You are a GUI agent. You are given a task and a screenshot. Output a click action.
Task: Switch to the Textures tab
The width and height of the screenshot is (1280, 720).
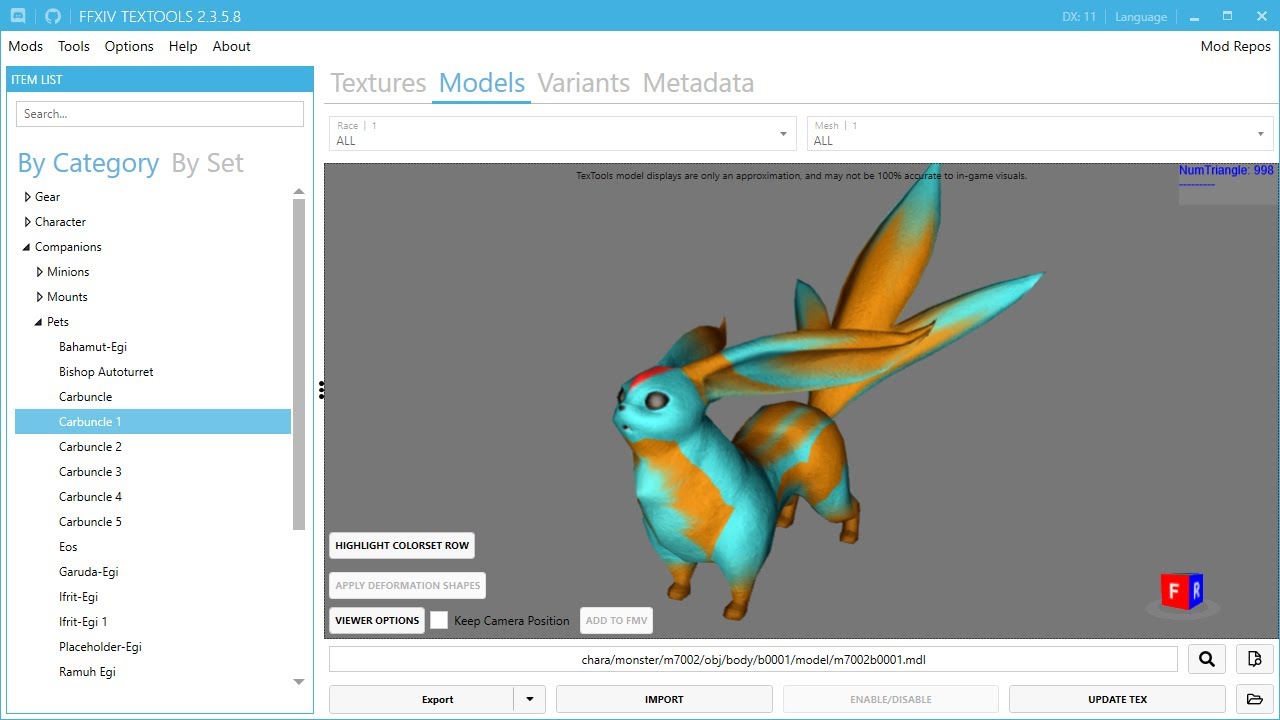pos(378,83)
